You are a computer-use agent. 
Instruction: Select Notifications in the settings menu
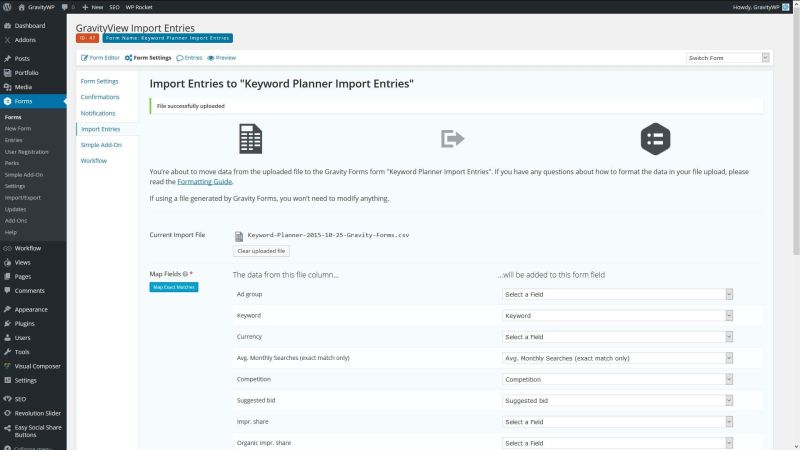pyautogui.click(x=98, y=113)
